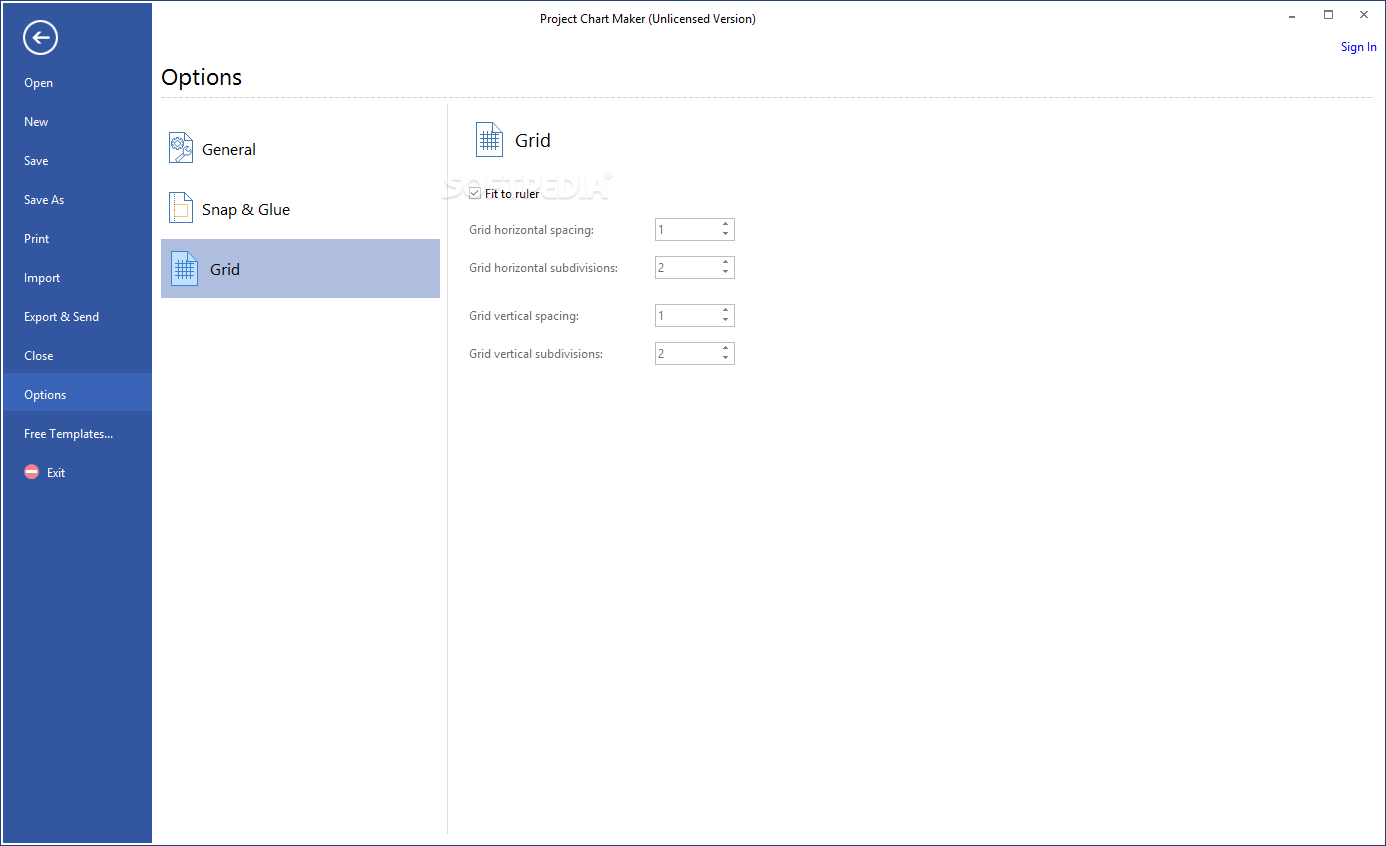Open the Open menu item
1386x846 pixels.
click(77, 83)
